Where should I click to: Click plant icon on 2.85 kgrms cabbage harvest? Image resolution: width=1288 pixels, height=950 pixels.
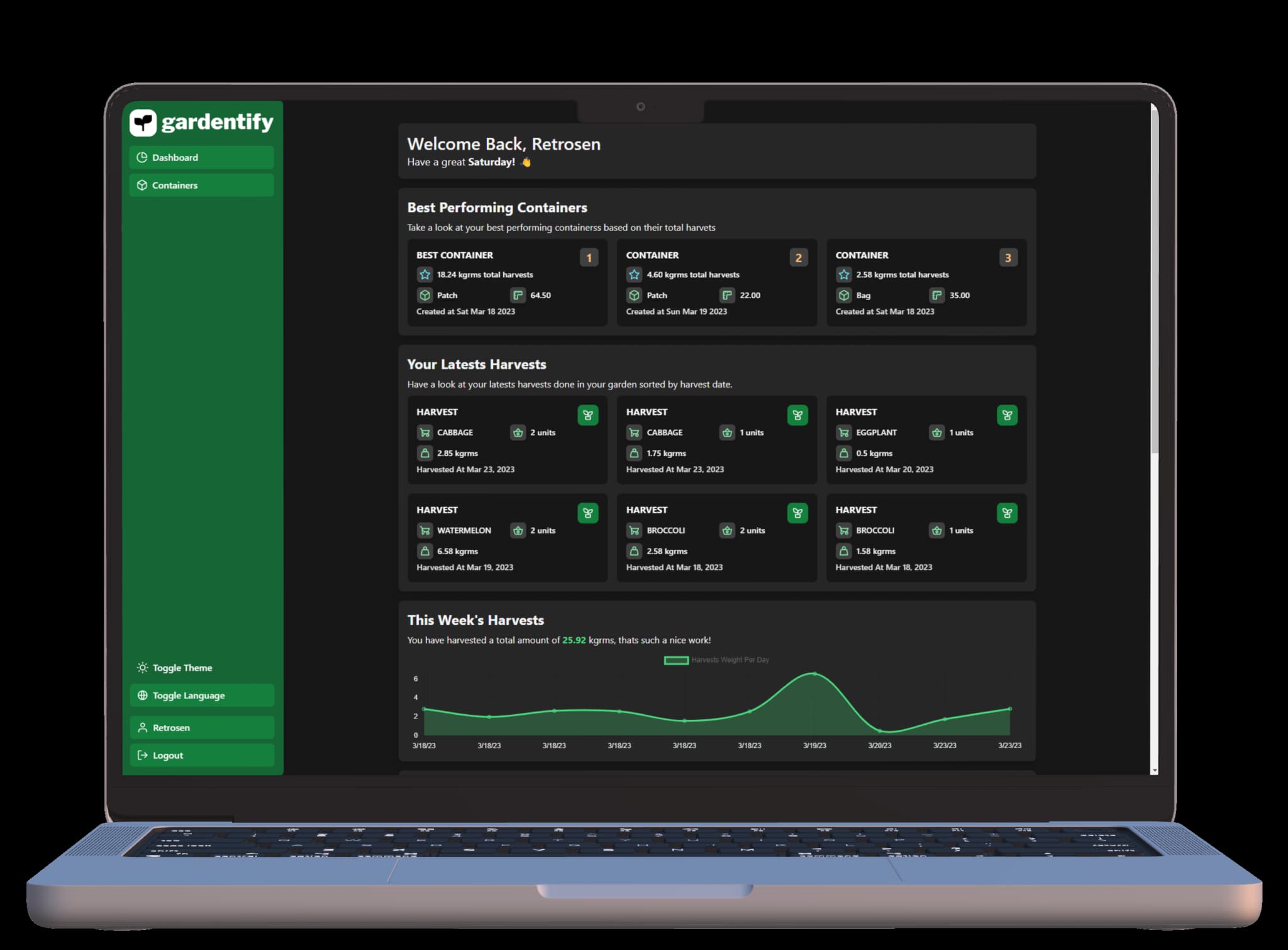pyautogui.click(x=588, y=415)
